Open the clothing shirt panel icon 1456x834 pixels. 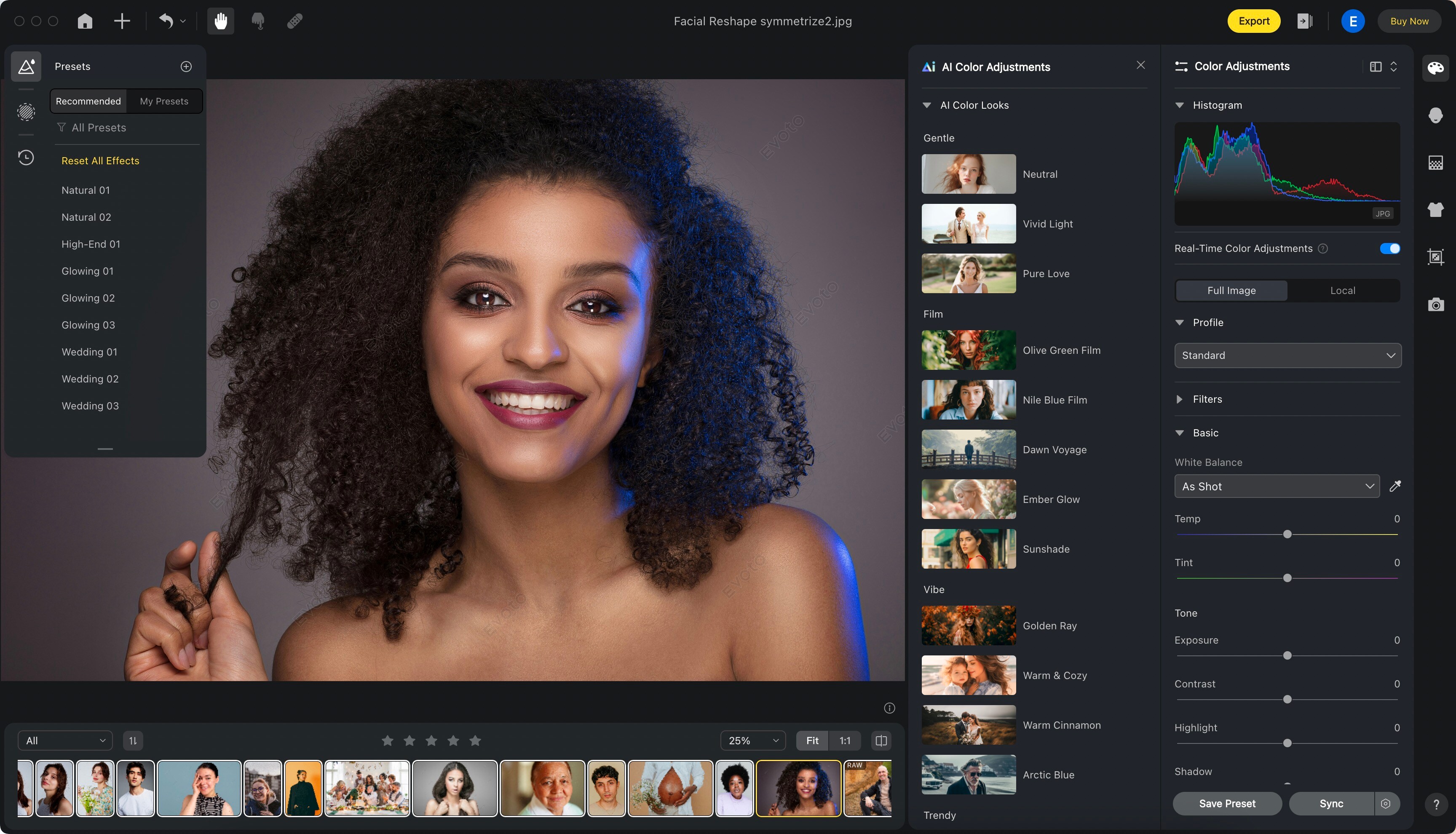tap(1435, 210)
